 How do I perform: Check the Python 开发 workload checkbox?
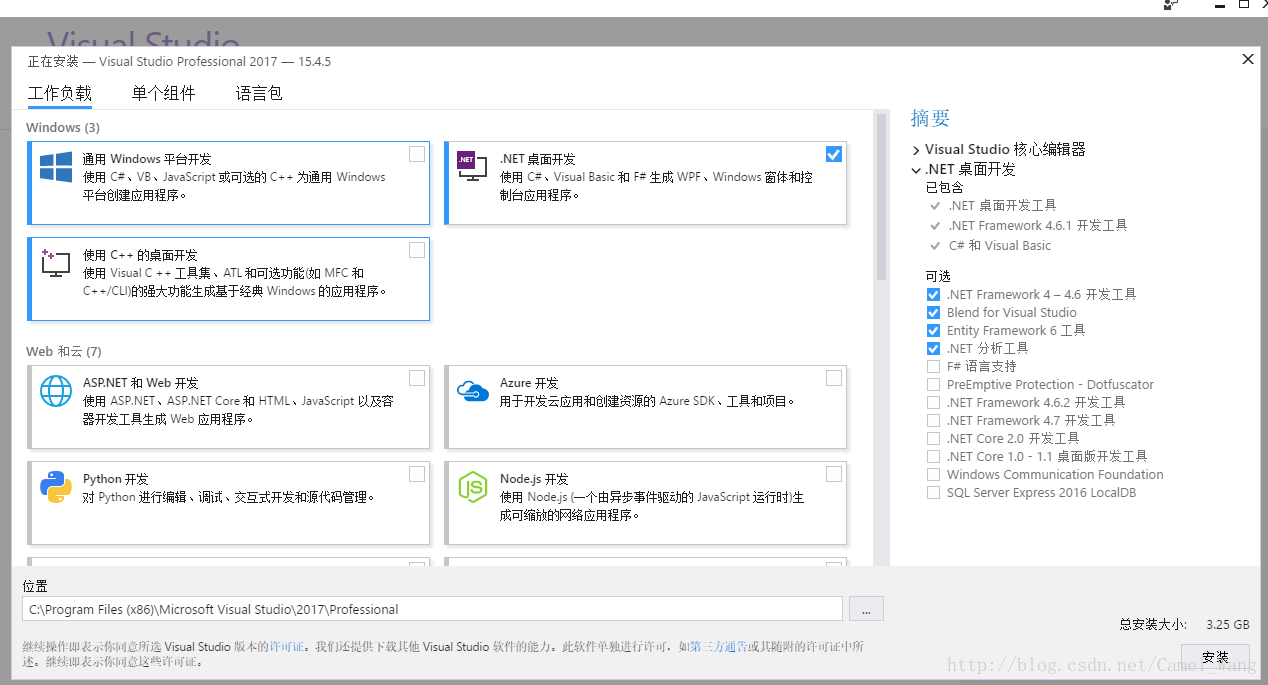coord(417,474)
